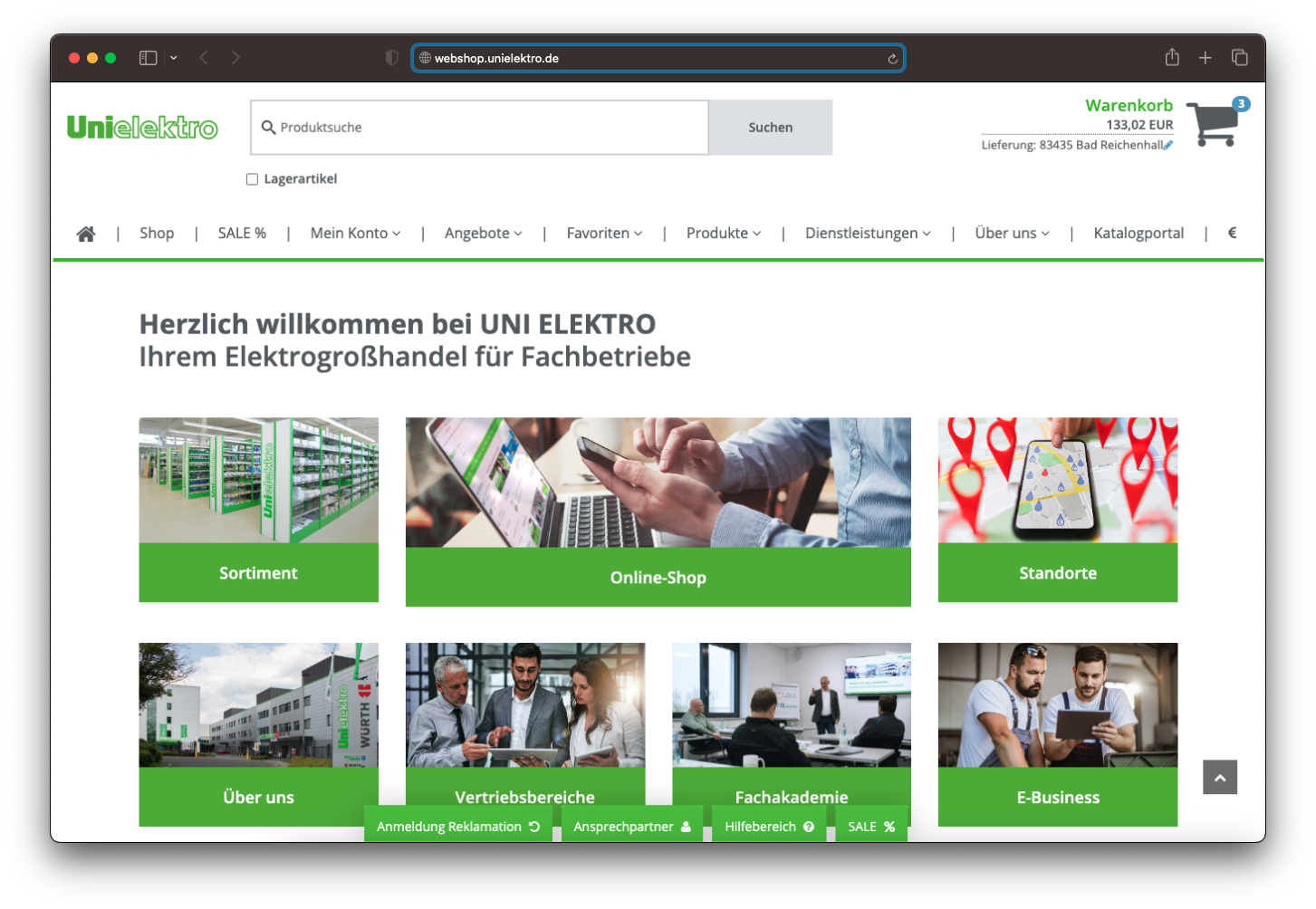
Task: Open the Mein Konto dropdown
Action: 354,233
